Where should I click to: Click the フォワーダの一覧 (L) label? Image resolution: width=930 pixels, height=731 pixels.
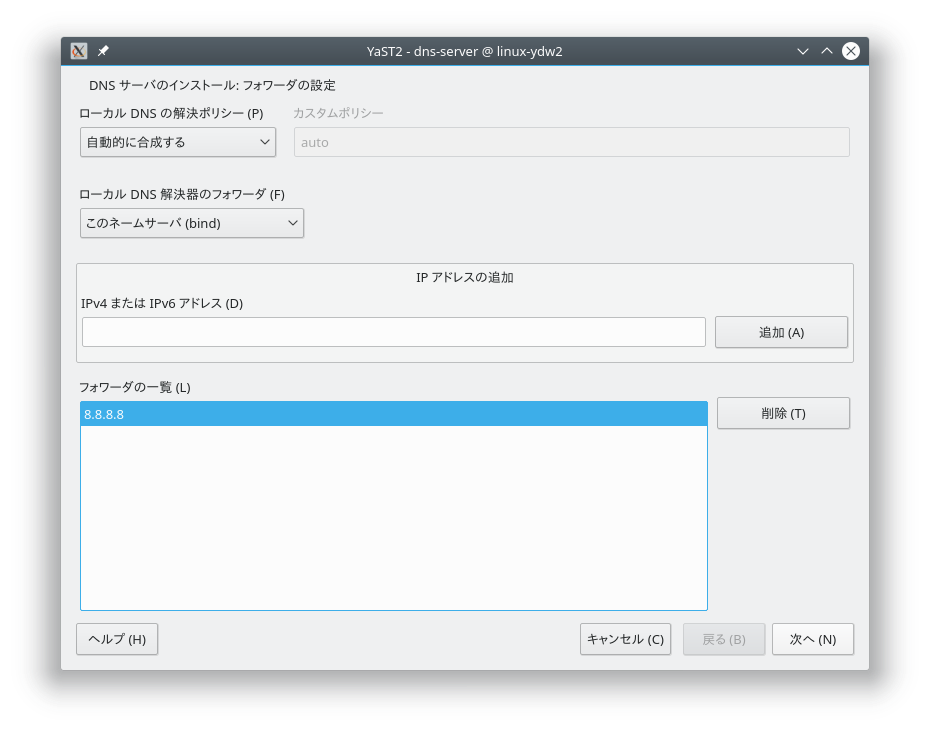(135, 387)
